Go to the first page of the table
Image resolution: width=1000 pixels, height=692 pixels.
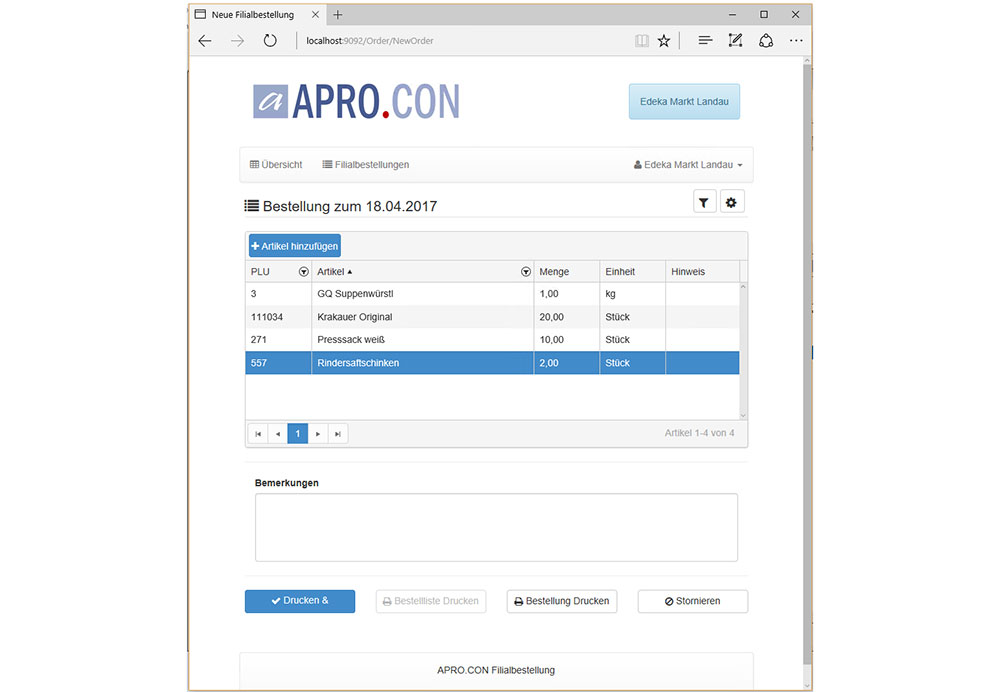(x=258, y=434)
